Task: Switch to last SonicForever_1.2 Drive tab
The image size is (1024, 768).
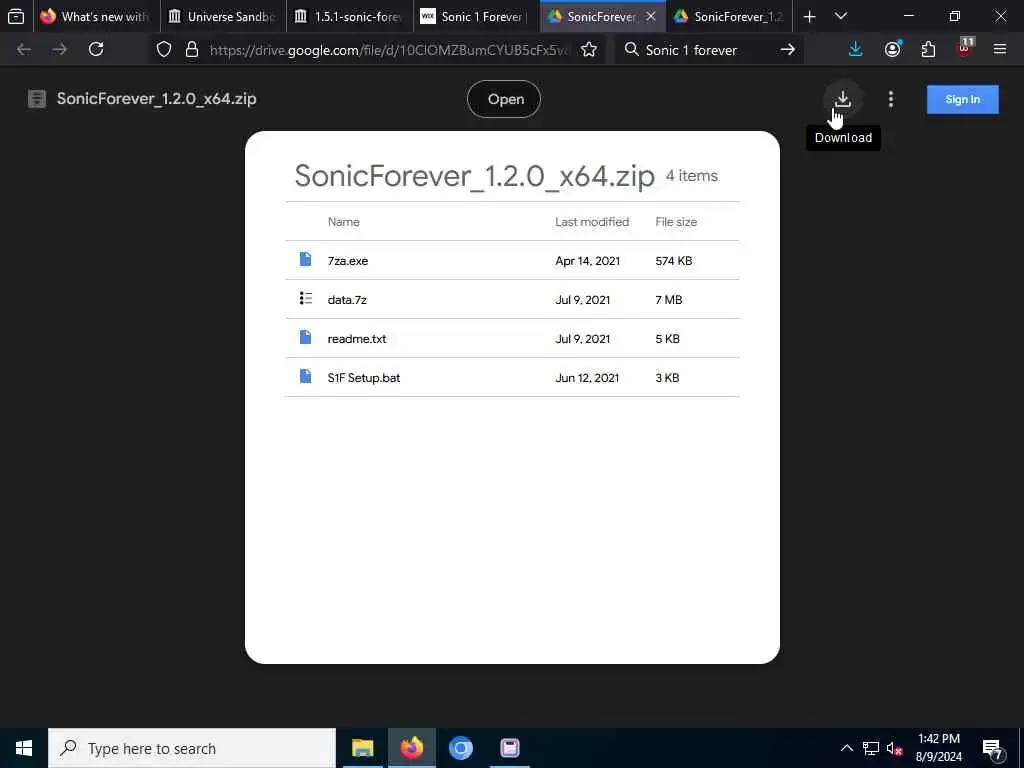Action: tap(729, 16)
